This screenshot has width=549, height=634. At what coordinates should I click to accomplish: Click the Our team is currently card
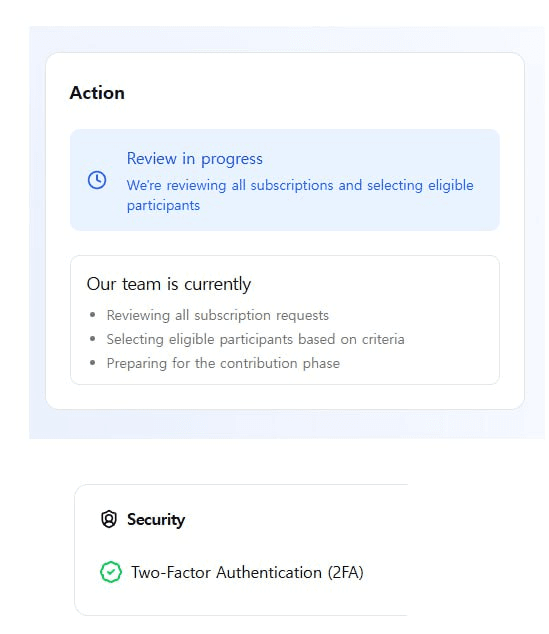(x=285, y=320)
